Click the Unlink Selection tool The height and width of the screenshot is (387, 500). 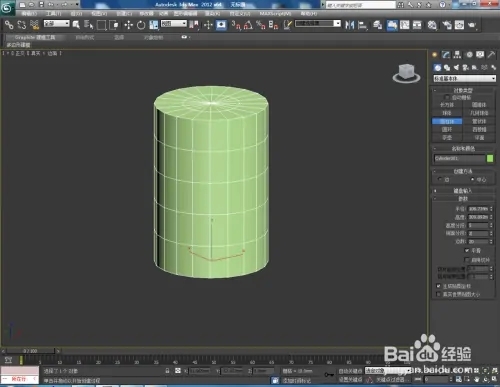(x=22, y=25)
